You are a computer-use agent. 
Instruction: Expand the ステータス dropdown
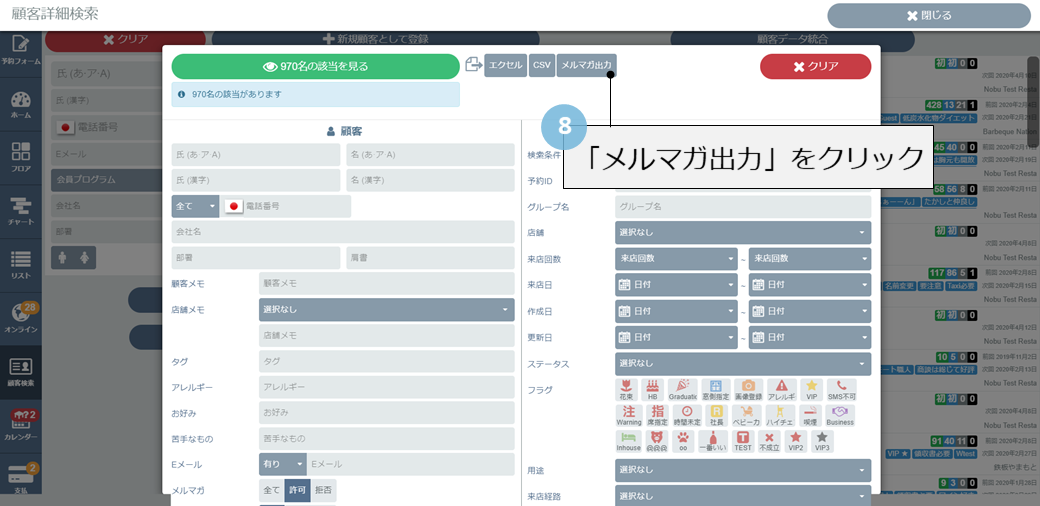coord(742,363)
